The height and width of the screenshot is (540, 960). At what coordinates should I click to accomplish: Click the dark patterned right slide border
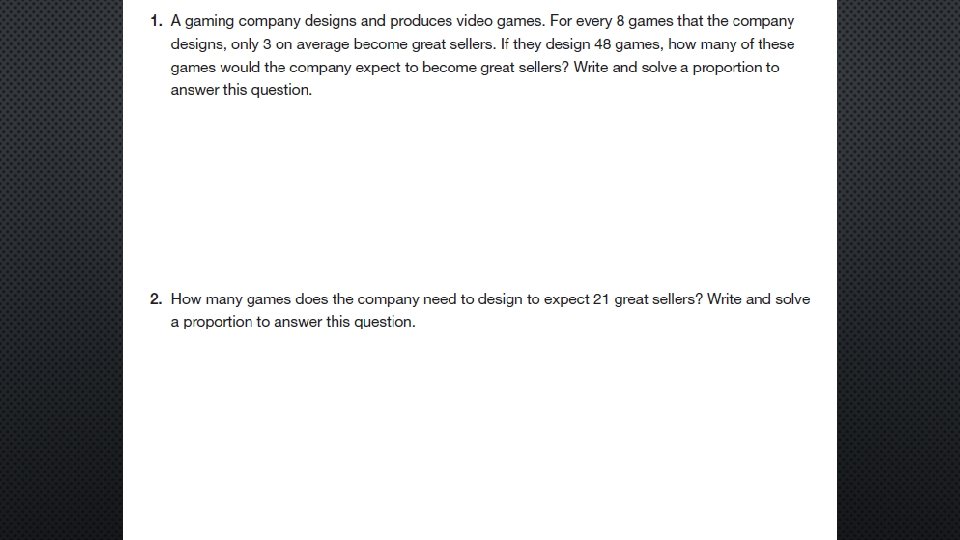pyautogui.click(x=898, y=270)
